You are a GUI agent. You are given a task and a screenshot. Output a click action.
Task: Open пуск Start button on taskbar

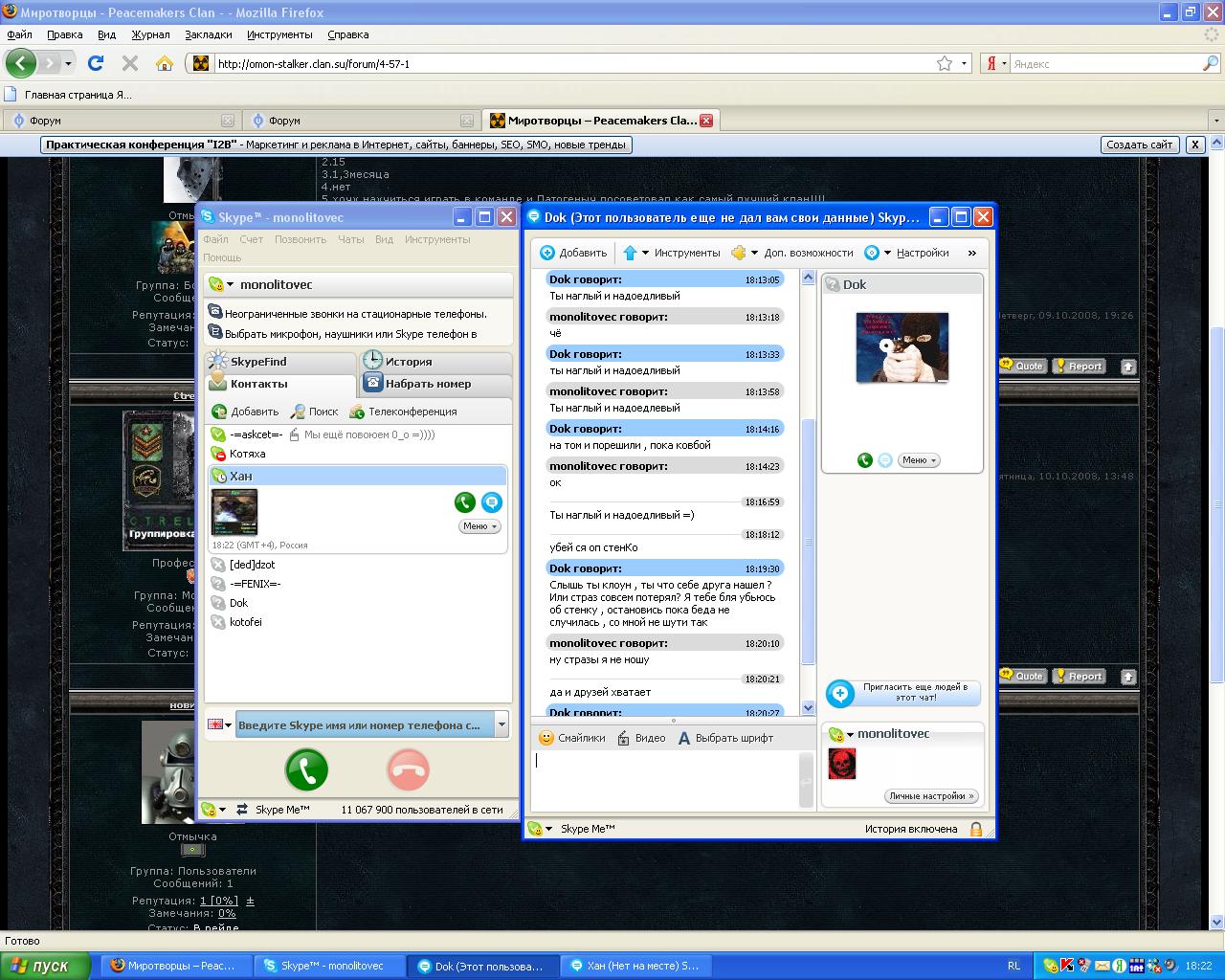(45, 966)
